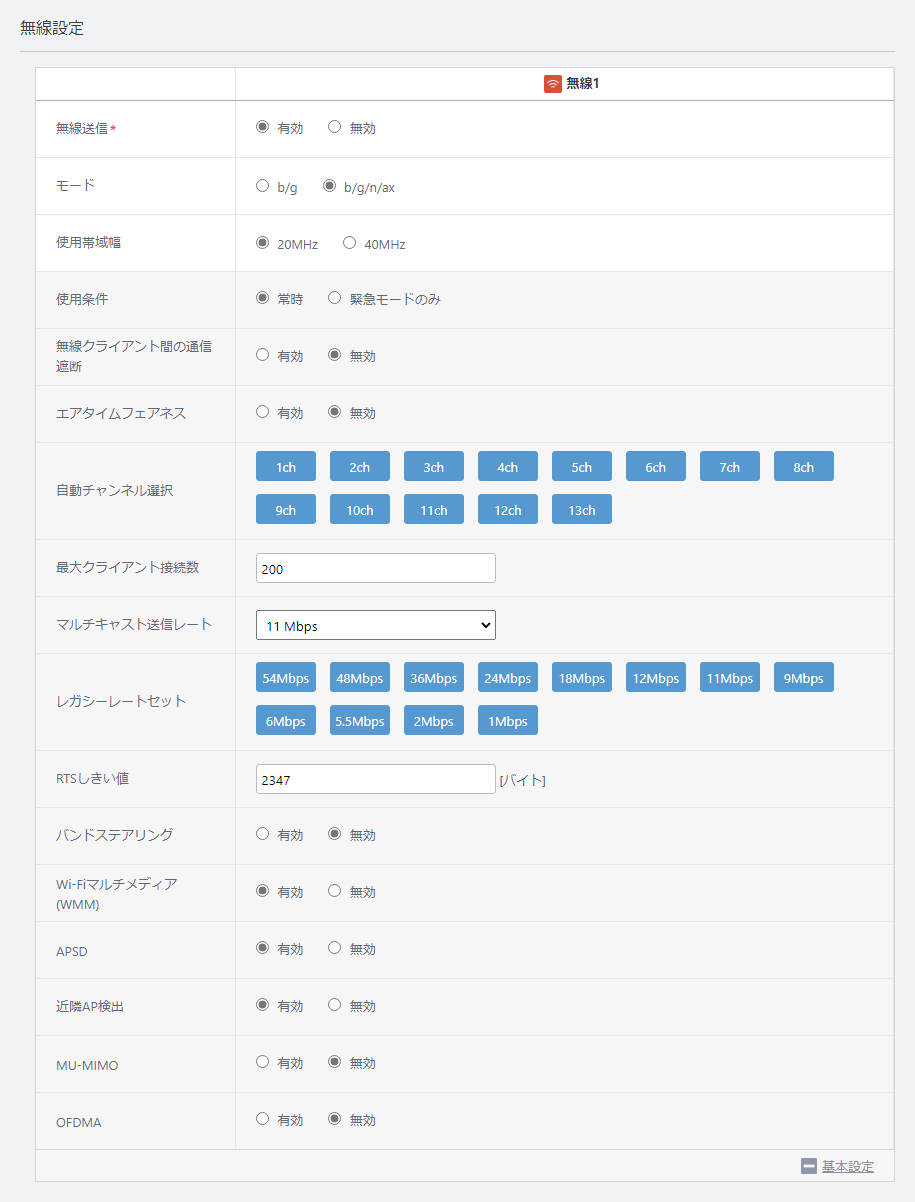Disable エアタイムフェアネス
The image size is (915, 1202).
coord(335,411)
